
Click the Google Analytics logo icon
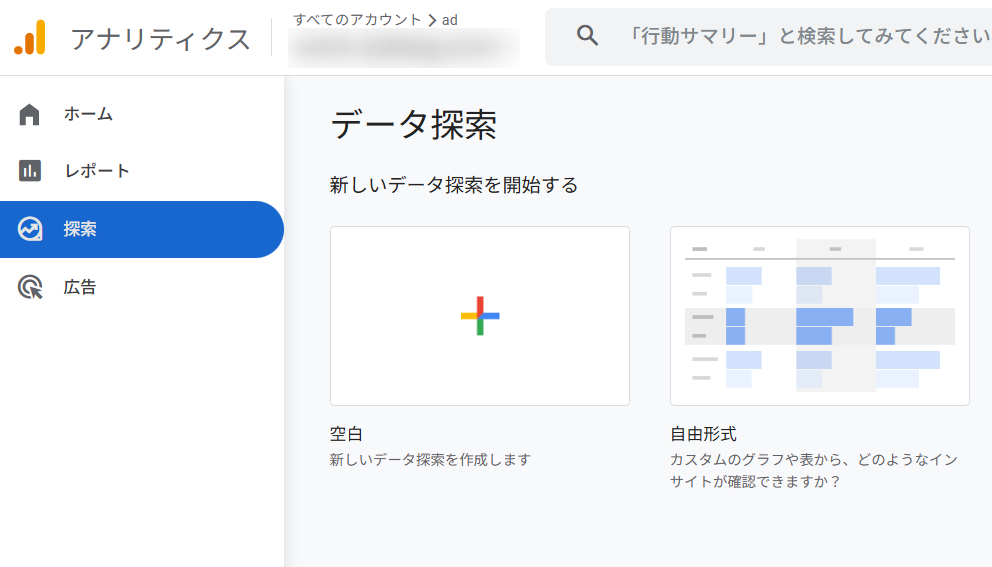(30, 37)
